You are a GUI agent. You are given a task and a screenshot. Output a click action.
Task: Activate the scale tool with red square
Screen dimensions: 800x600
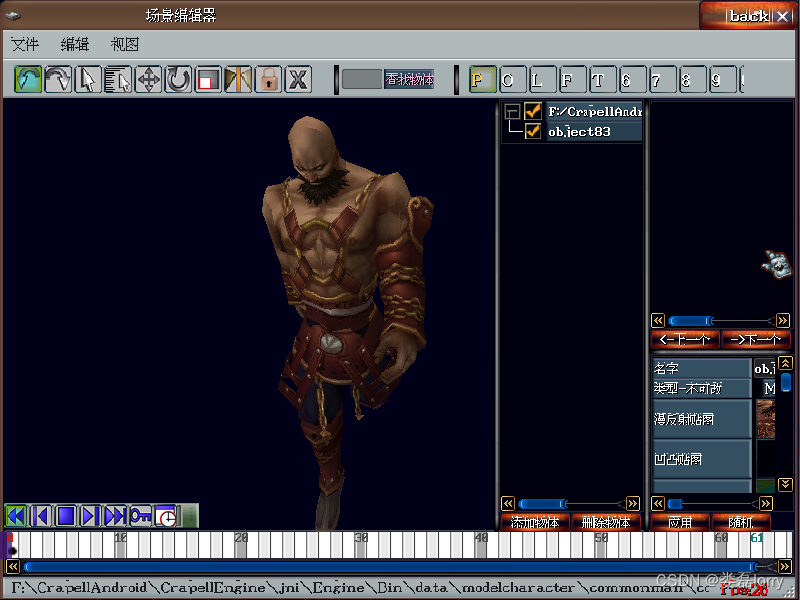[208, 80]
